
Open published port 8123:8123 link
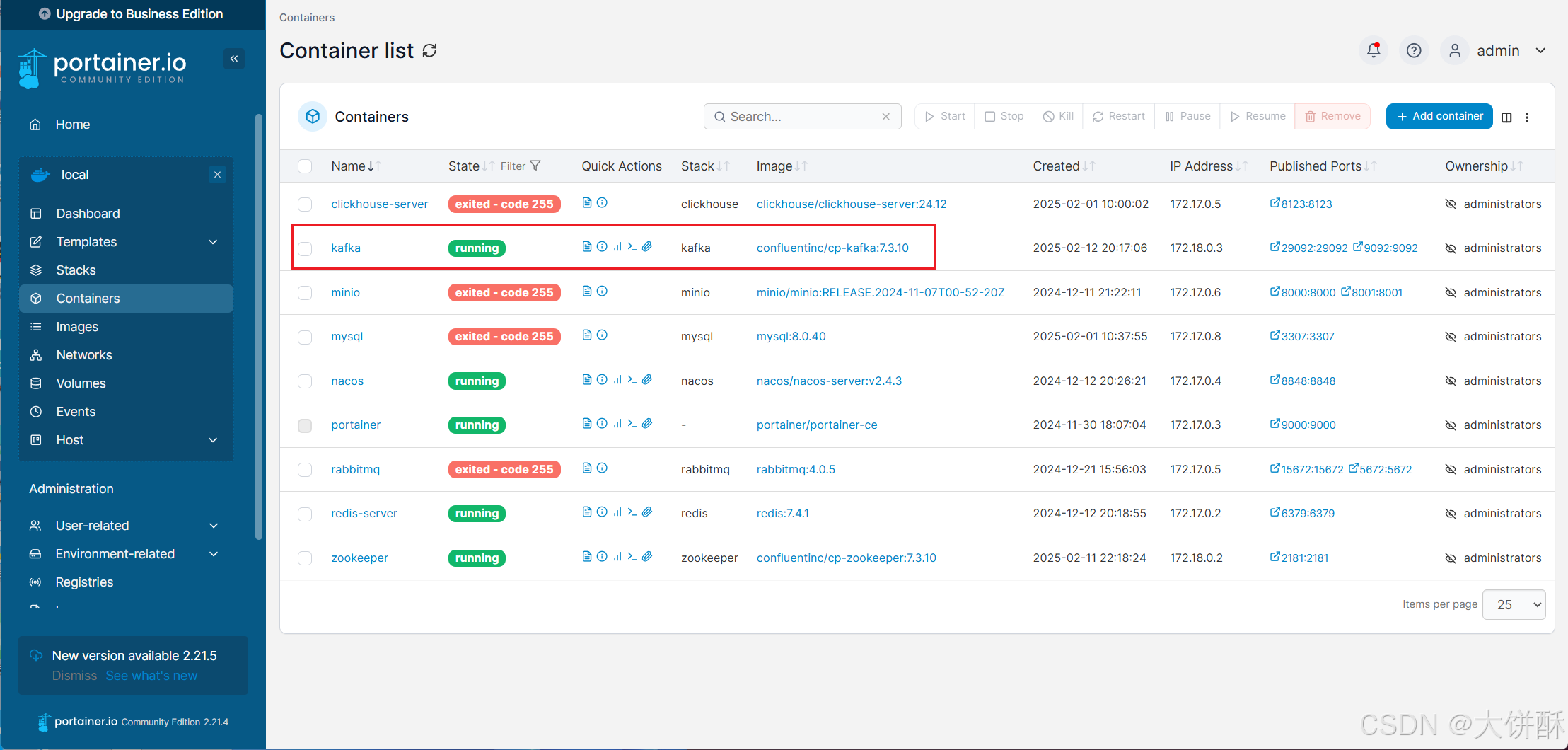[1301, 204]
